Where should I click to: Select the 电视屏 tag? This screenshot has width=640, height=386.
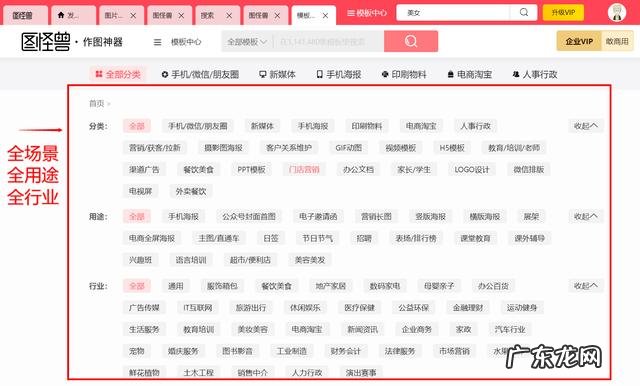click(x=140, y=191)
